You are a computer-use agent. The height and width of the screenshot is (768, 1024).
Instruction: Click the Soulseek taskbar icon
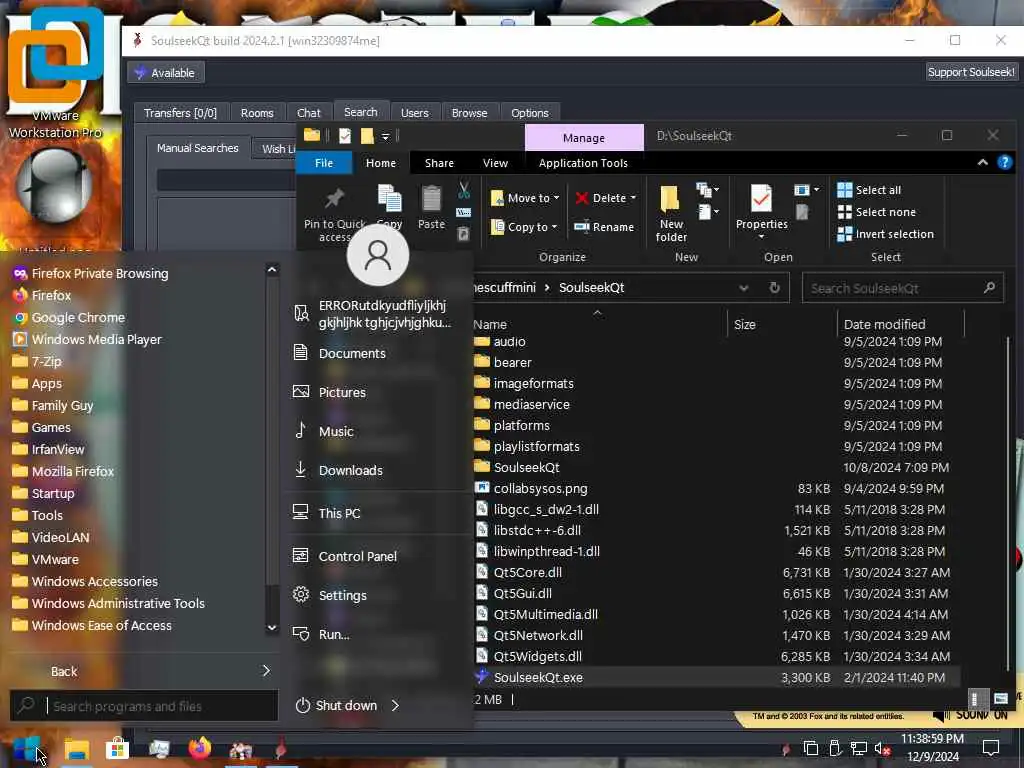point(281,748)
